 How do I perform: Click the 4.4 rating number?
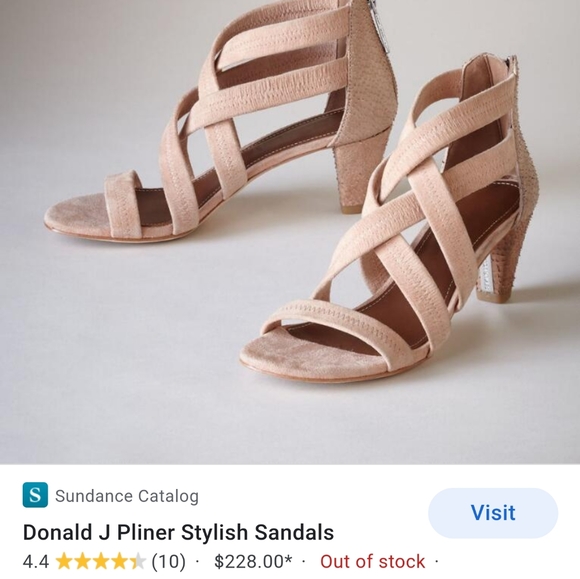pyautogui.click(x=36, y=562)
